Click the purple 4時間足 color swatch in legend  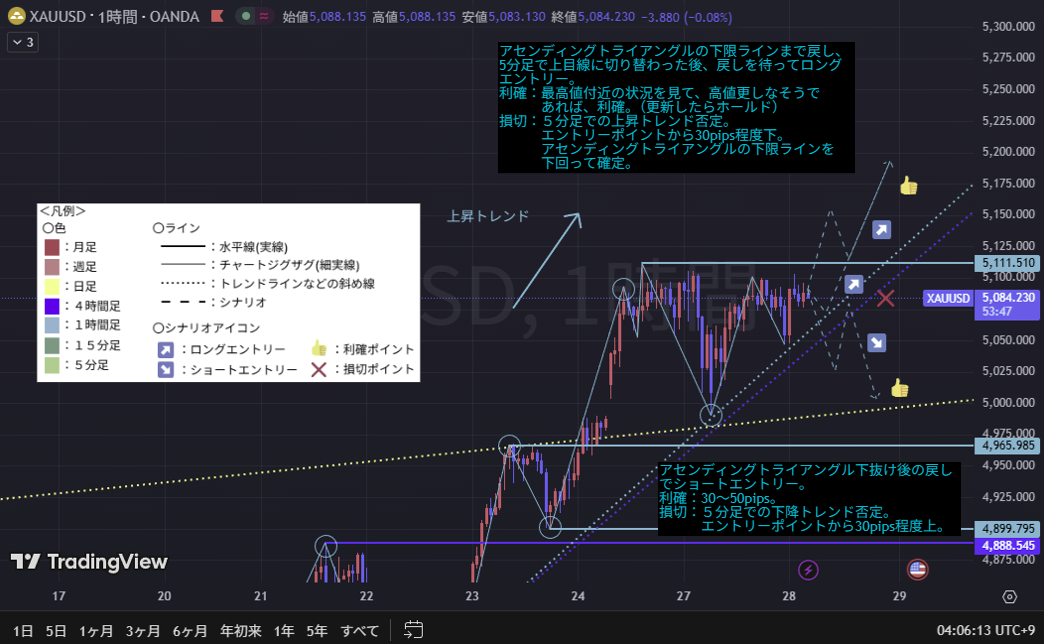pyautogui.click(x=51, y=306)
